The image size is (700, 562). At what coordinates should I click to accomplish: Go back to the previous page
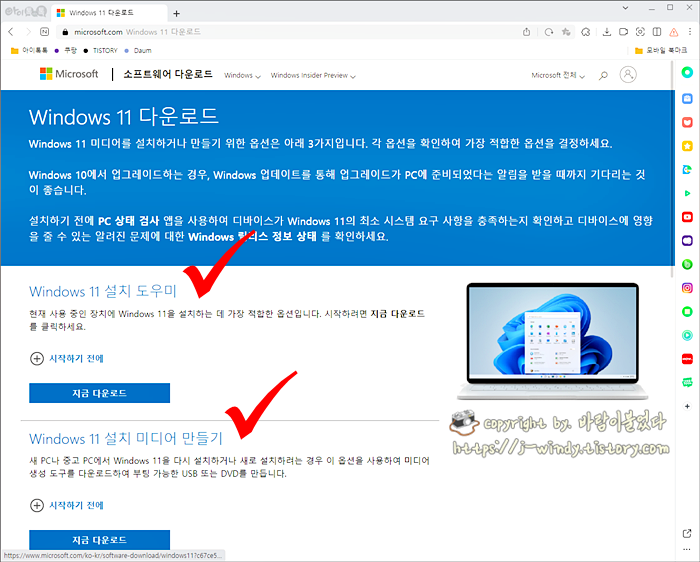coord(11,32)
